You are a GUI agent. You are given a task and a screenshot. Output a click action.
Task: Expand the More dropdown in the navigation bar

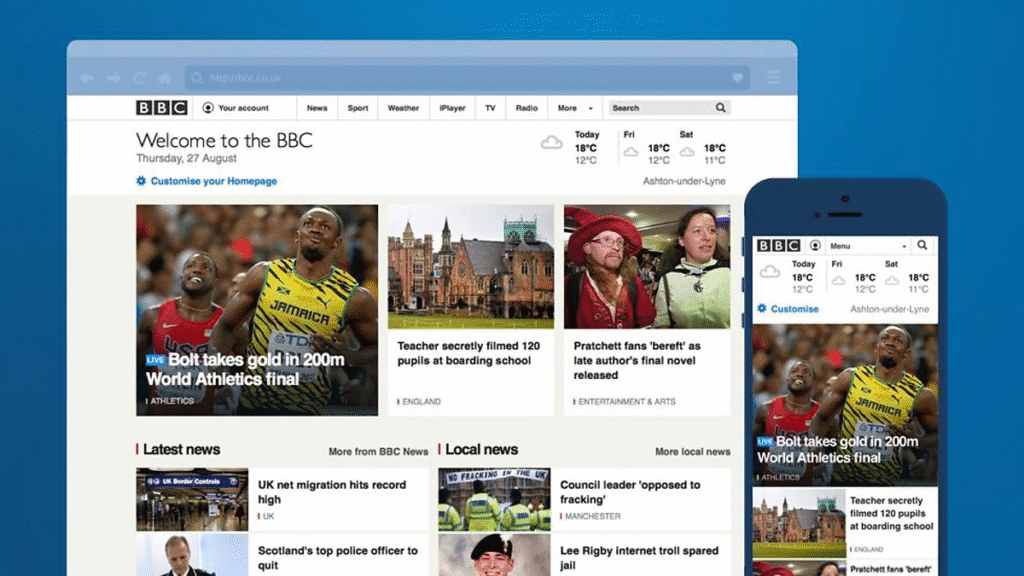pyautogui.click(x=575, y=108)
